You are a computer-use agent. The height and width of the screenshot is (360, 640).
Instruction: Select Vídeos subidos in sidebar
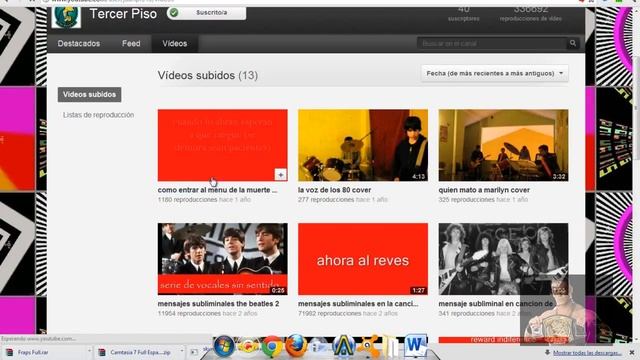tap(89, 94)
